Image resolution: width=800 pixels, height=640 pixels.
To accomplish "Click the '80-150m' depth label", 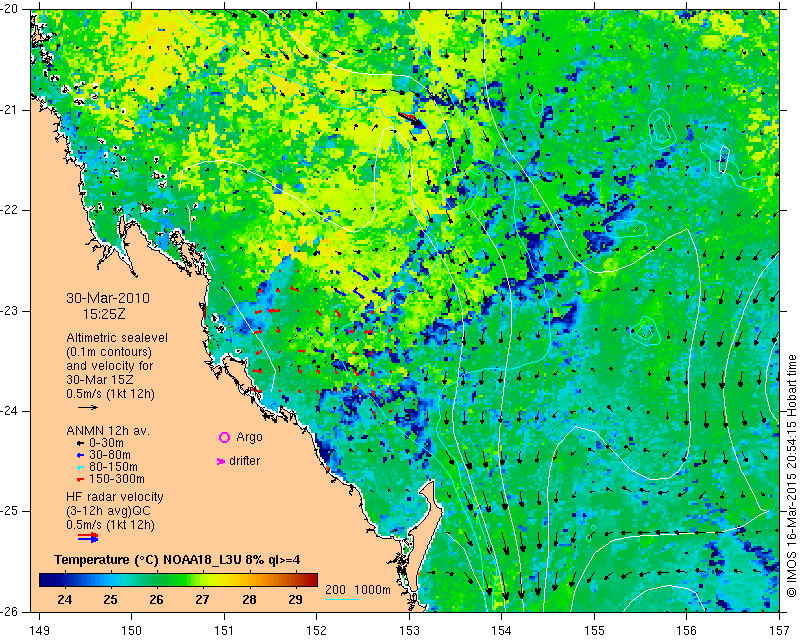I will 113,466.
